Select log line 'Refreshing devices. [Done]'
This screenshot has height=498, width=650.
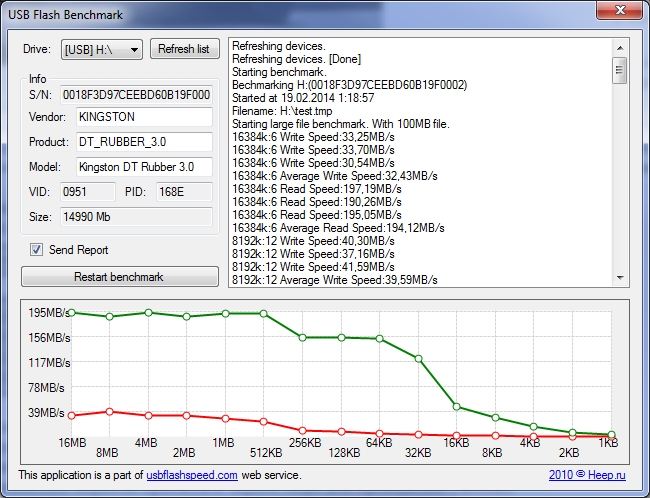[296, 59]
